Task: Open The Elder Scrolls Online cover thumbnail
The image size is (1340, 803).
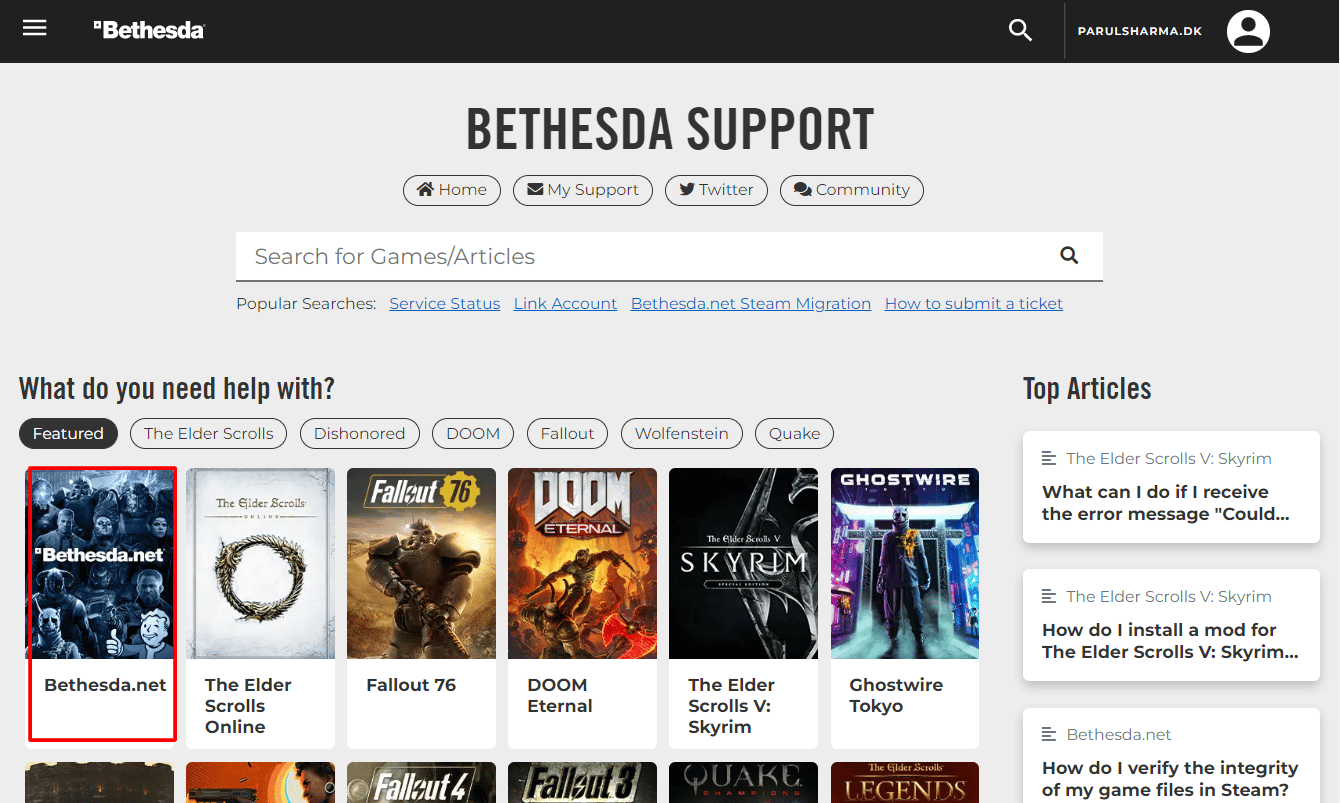Action: (x=261, y=563)
